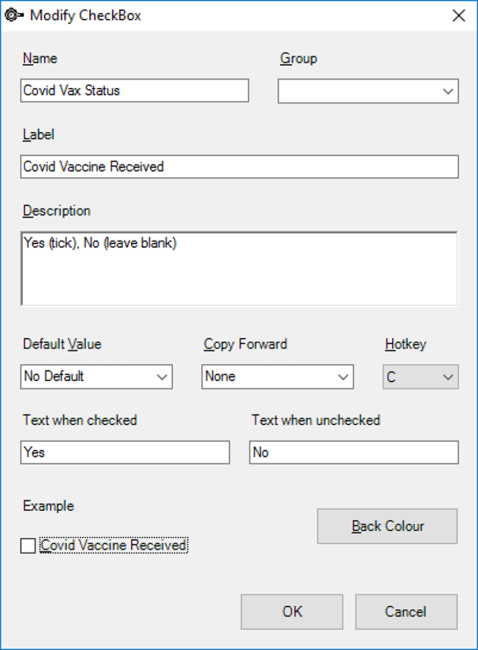Select the Text when checked field
The width and height of the screenshot is (478, 650).
(x=125, y=452)
